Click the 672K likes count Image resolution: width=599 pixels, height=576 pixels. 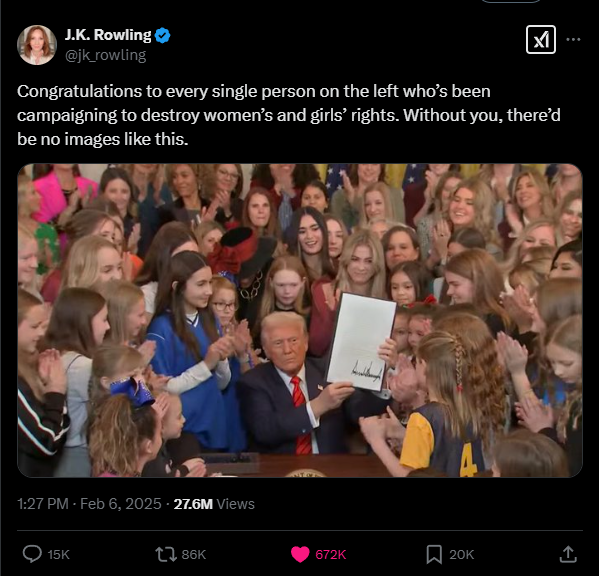[330, 555]
